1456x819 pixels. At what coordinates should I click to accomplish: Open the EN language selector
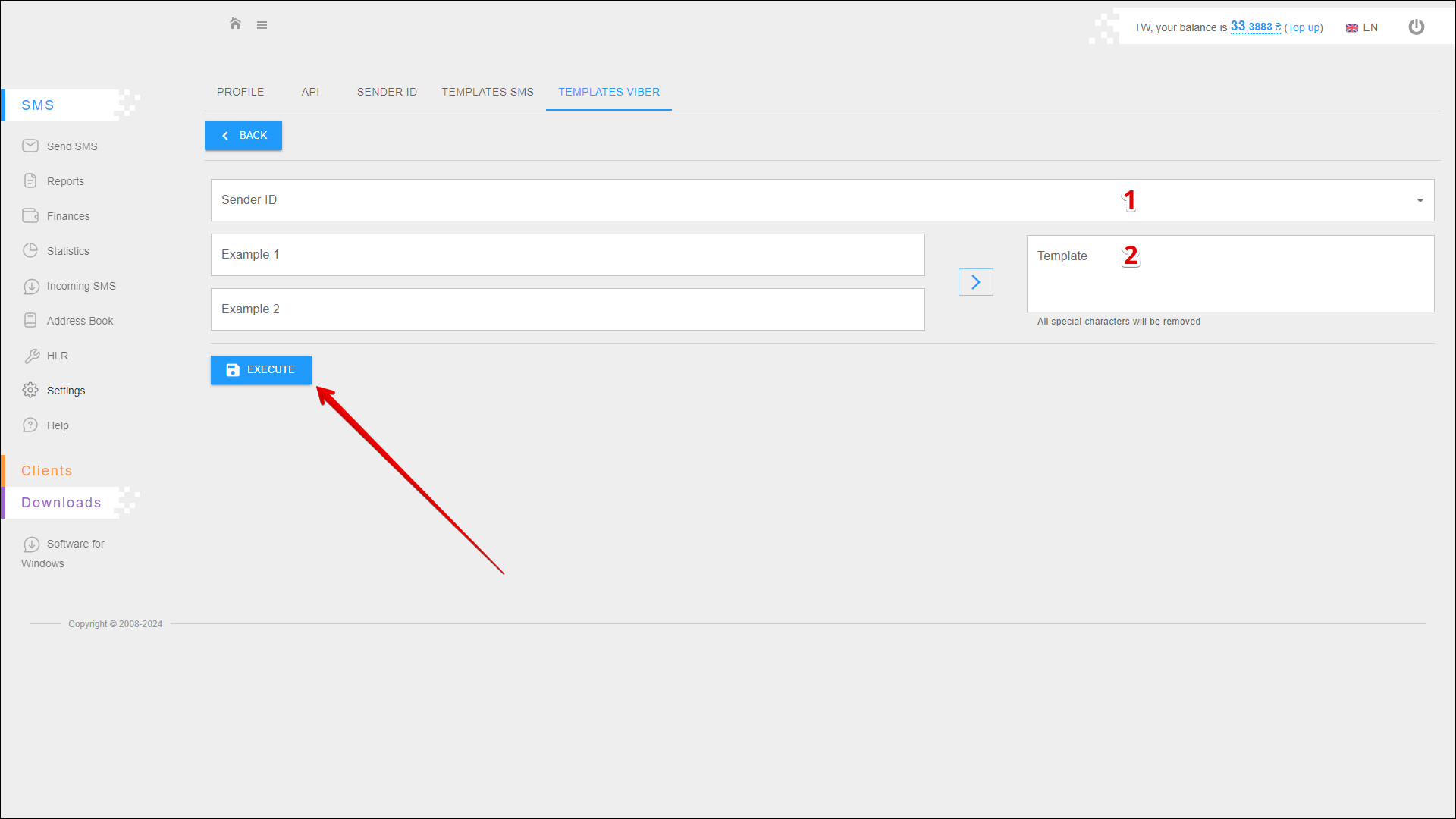(x=1362, y=27)
